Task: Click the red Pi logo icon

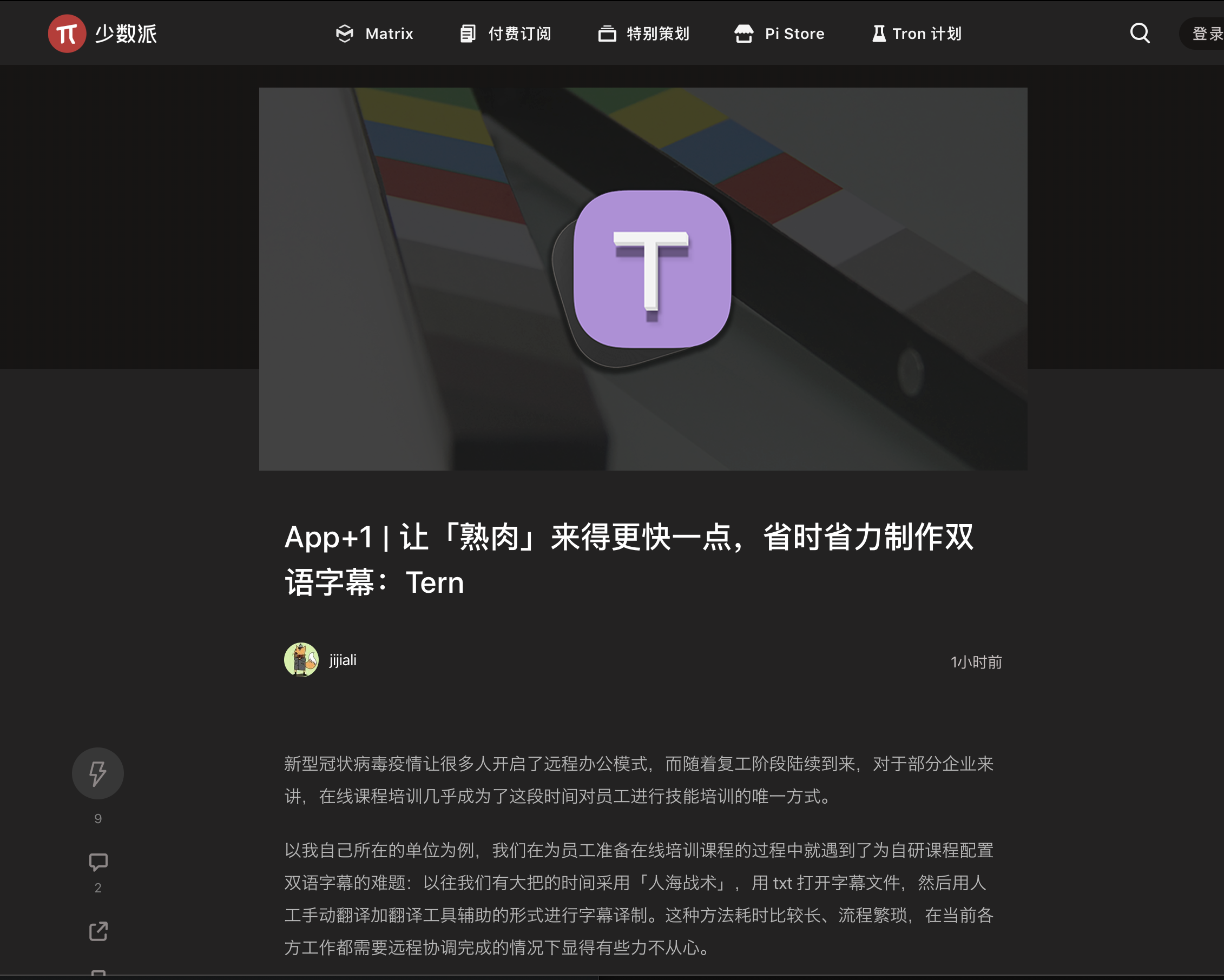Action: tap(67, 34)
